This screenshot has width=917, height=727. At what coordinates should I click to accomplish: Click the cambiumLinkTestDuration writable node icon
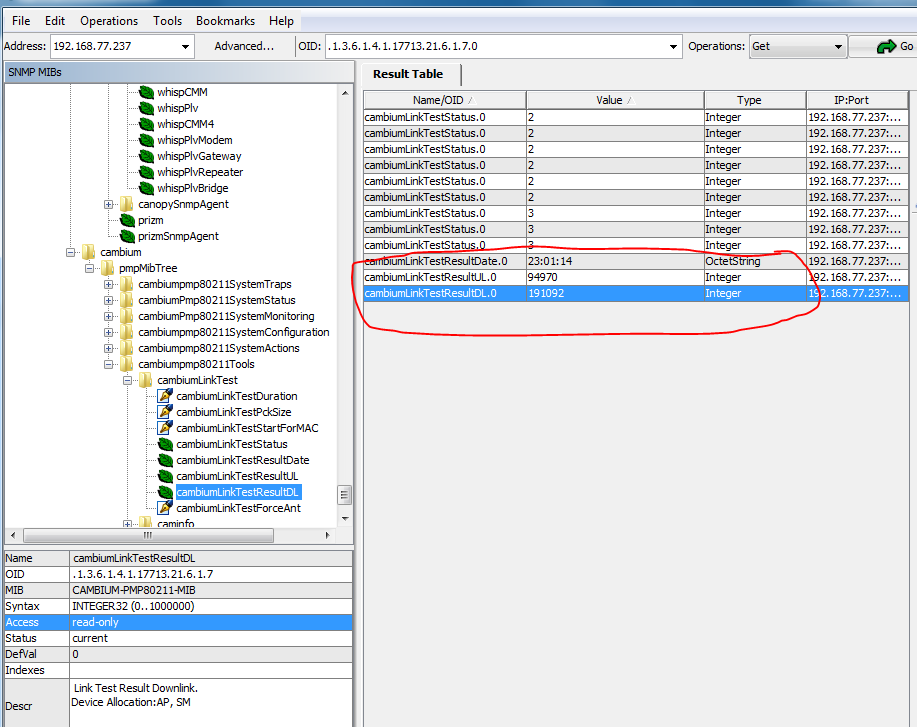coord(166,395)
